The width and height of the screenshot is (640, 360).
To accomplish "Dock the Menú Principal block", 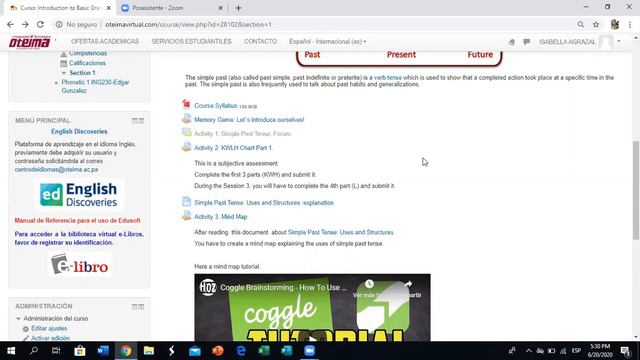I will pos(141,120).
